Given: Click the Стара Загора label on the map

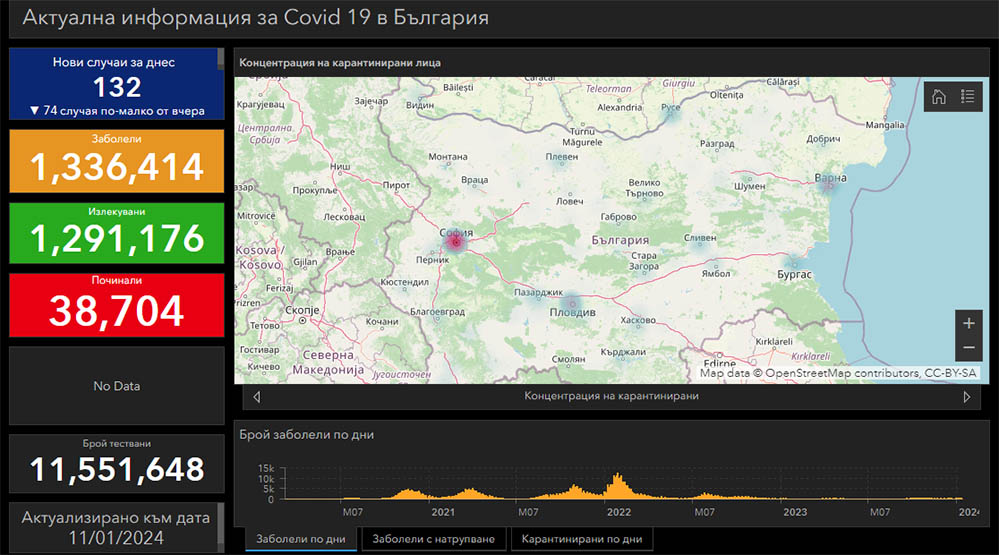Looking at the screenshot, I should pos(643,261).
